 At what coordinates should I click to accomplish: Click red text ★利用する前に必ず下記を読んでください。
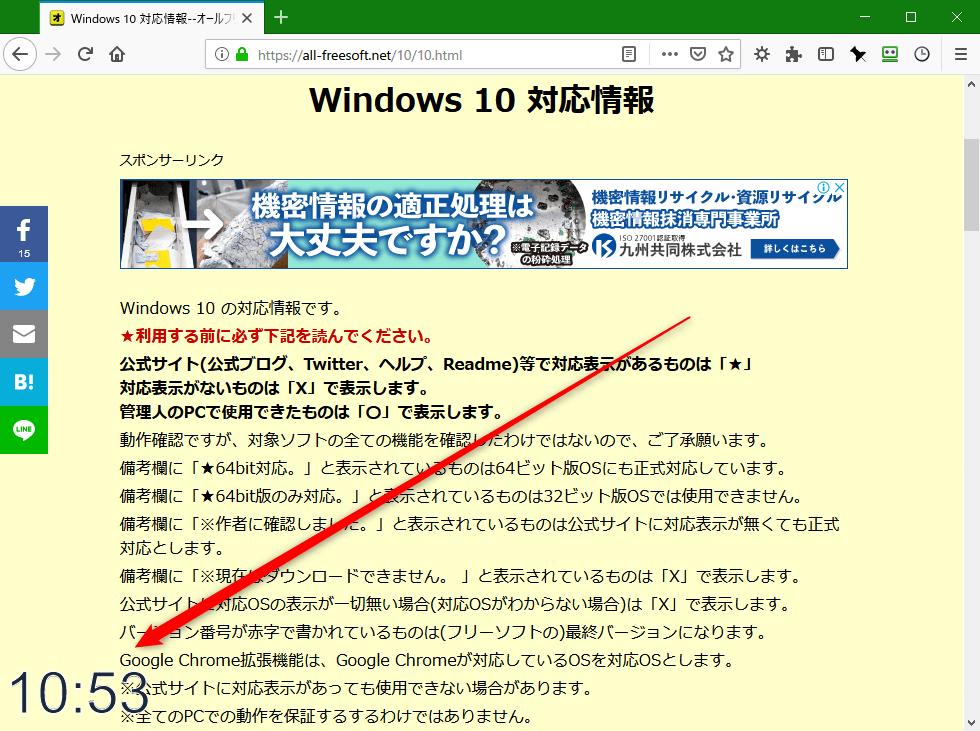click(x=277, y=336)
